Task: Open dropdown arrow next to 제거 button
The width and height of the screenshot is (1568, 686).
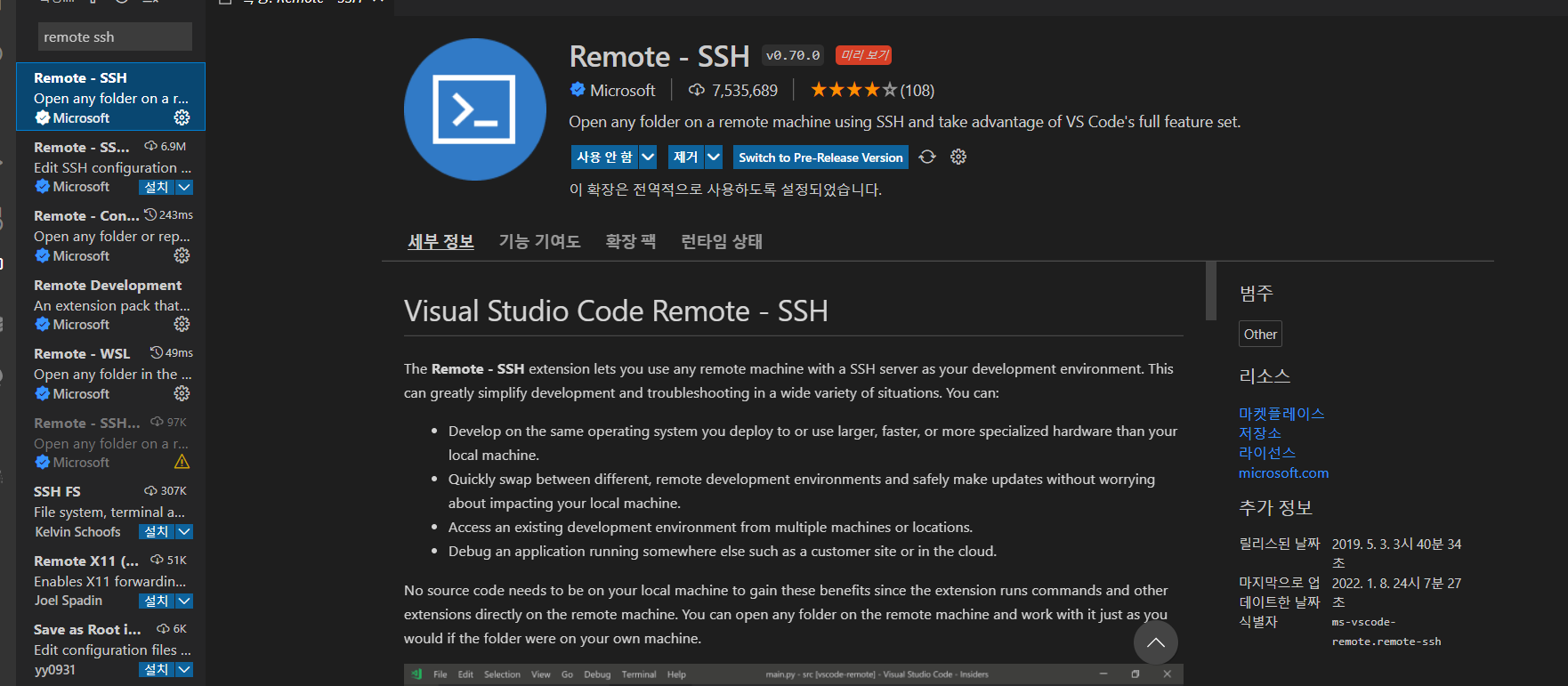Action: [714, 157]
